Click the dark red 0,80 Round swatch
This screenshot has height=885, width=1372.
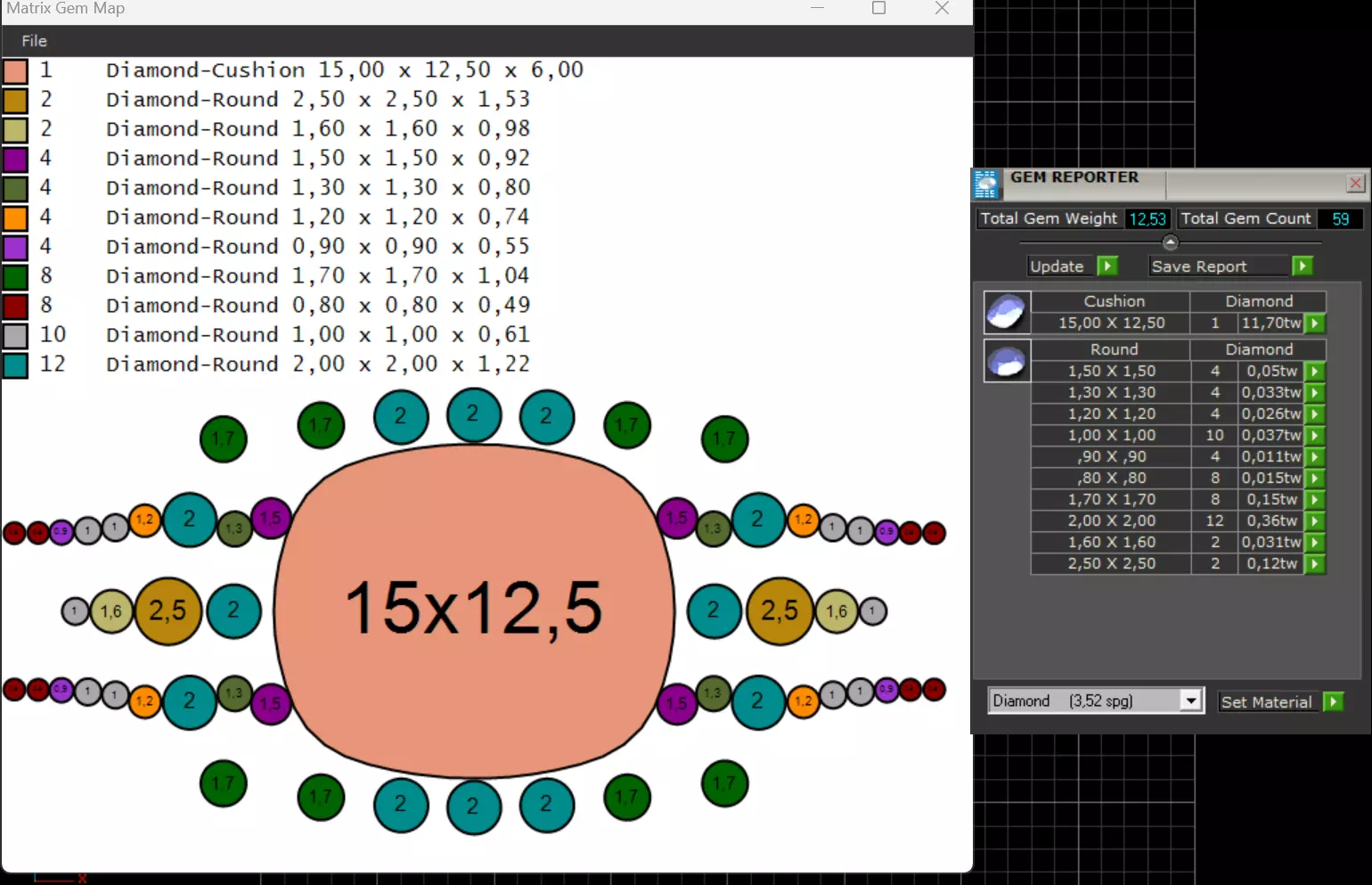click(x=15, y=306)
